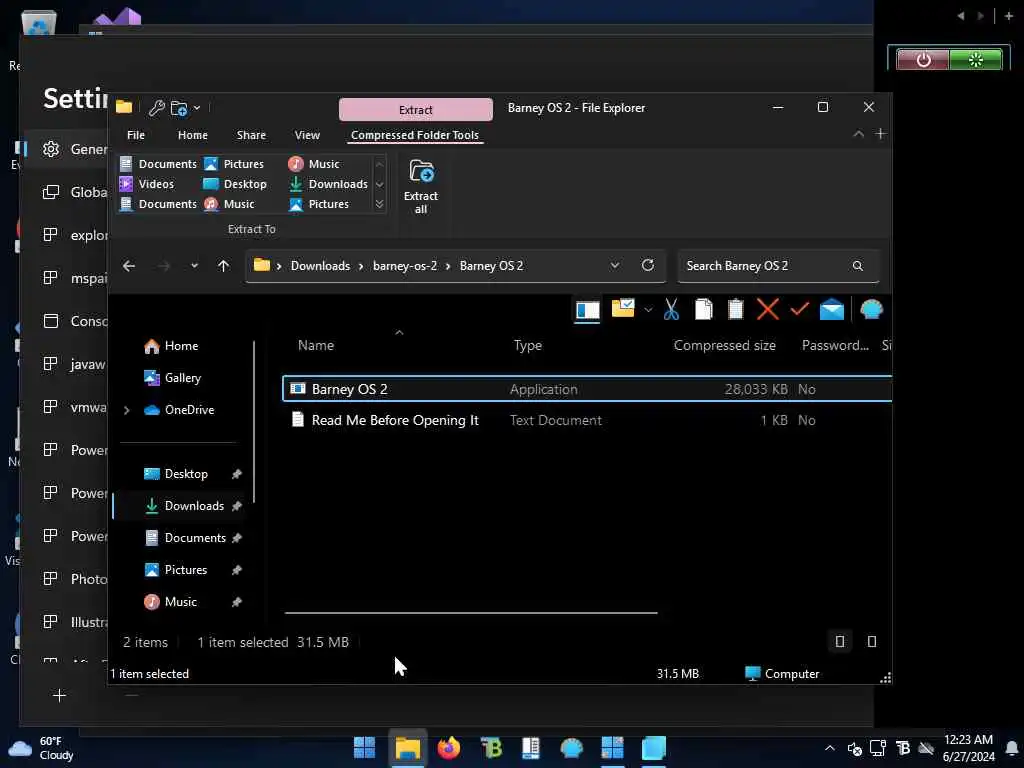The width and height of the screenshot is (1024, 768).
Task: Open Desktop in the navigation pane
Action: [x=176, y=474]
